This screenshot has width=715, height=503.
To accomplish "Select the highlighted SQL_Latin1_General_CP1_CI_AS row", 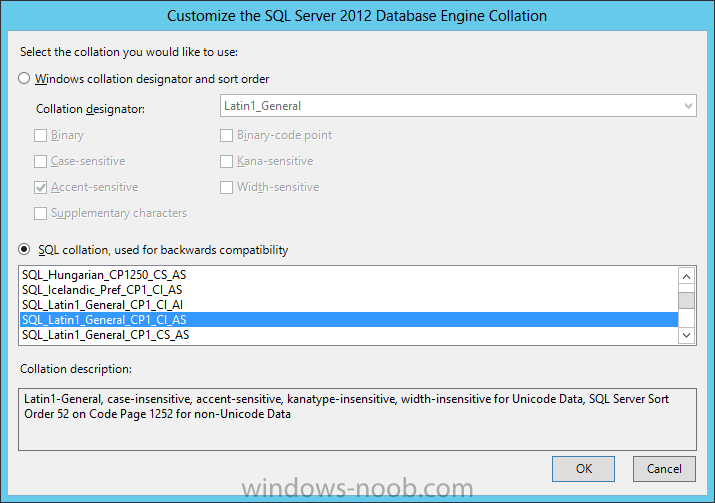I will coord(349,320).
